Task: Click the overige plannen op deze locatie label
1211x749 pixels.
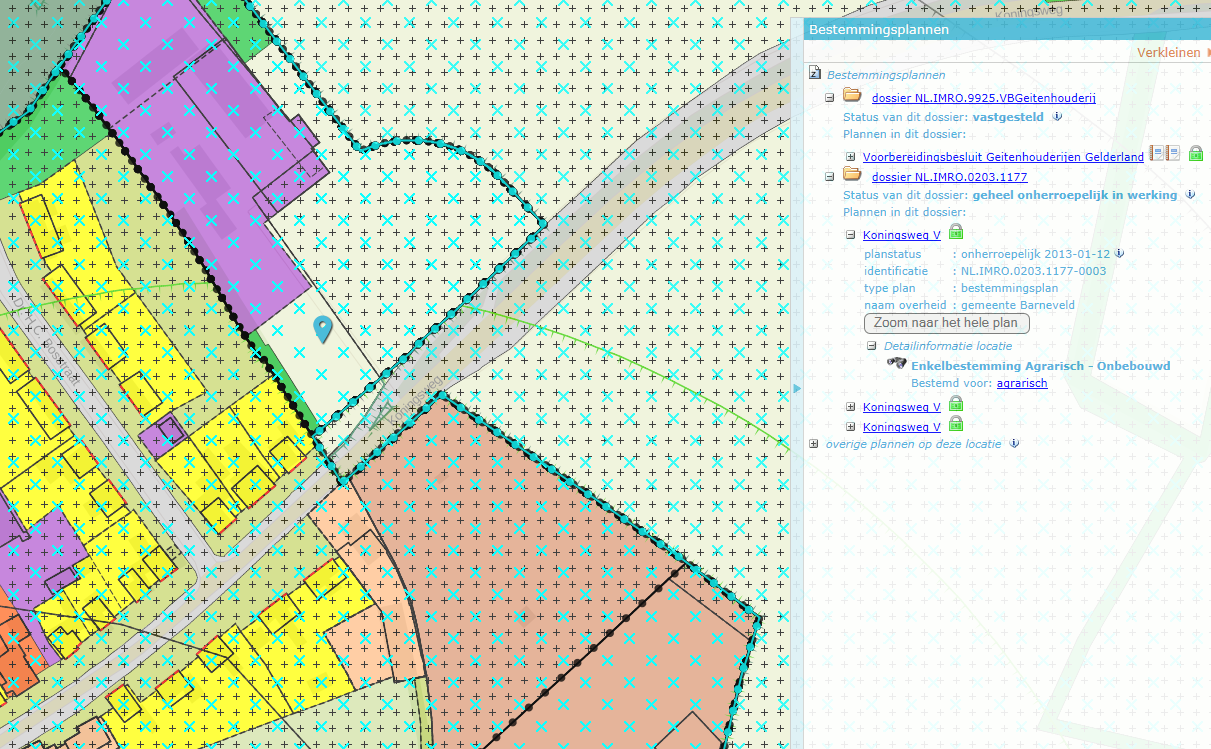Action: click(914, 443)
